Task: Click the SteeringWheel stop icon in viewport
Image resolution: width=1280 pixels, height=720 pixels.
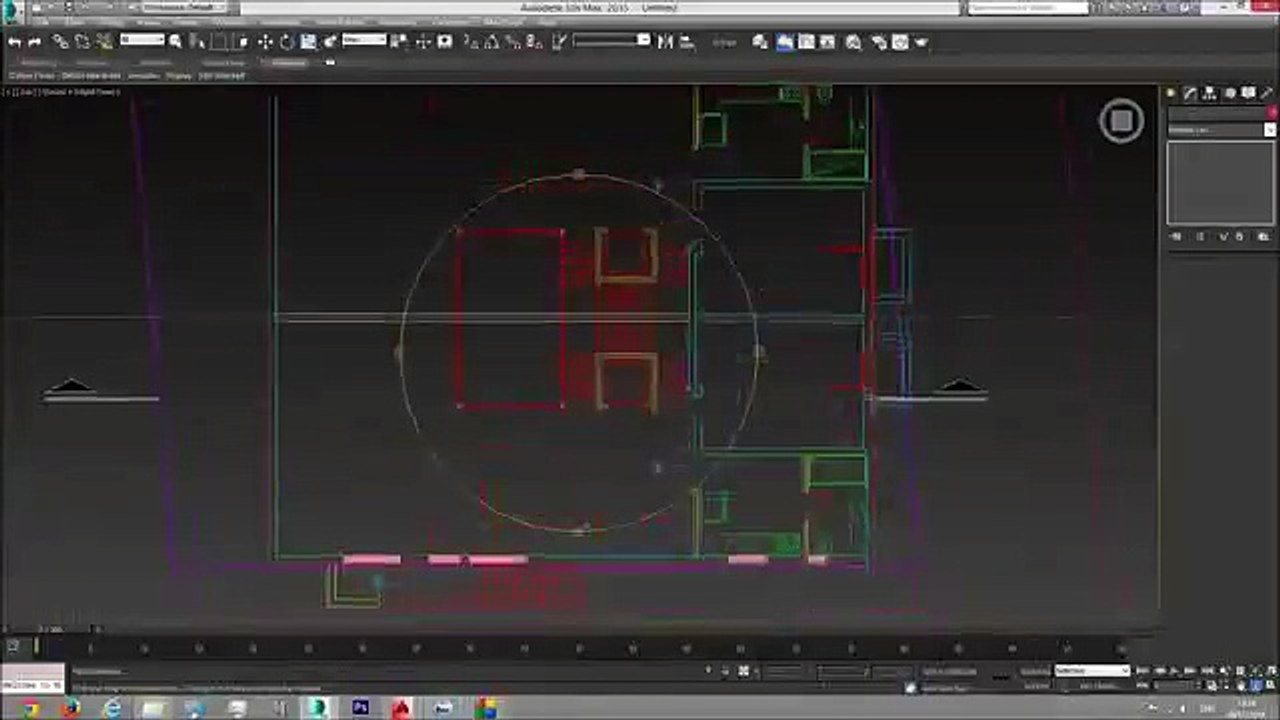Action: tap(1121, 122)
